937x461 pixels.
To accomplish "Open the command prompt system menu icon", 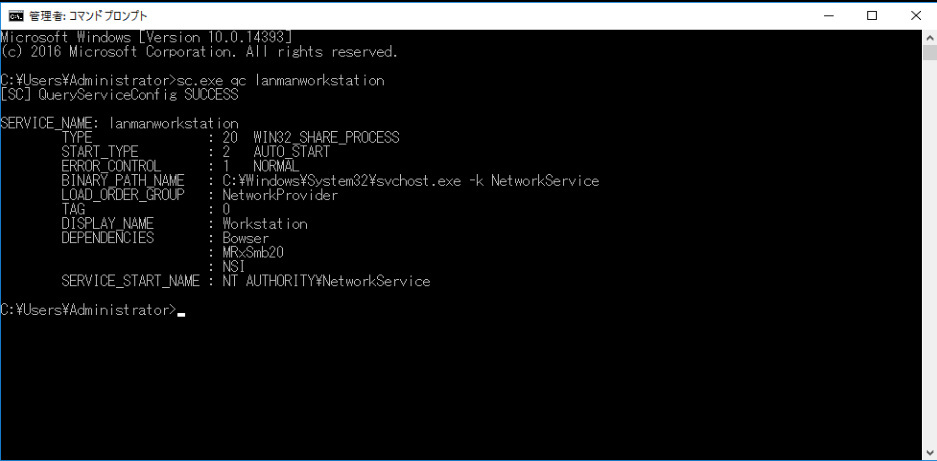I will tap(20, 16).
